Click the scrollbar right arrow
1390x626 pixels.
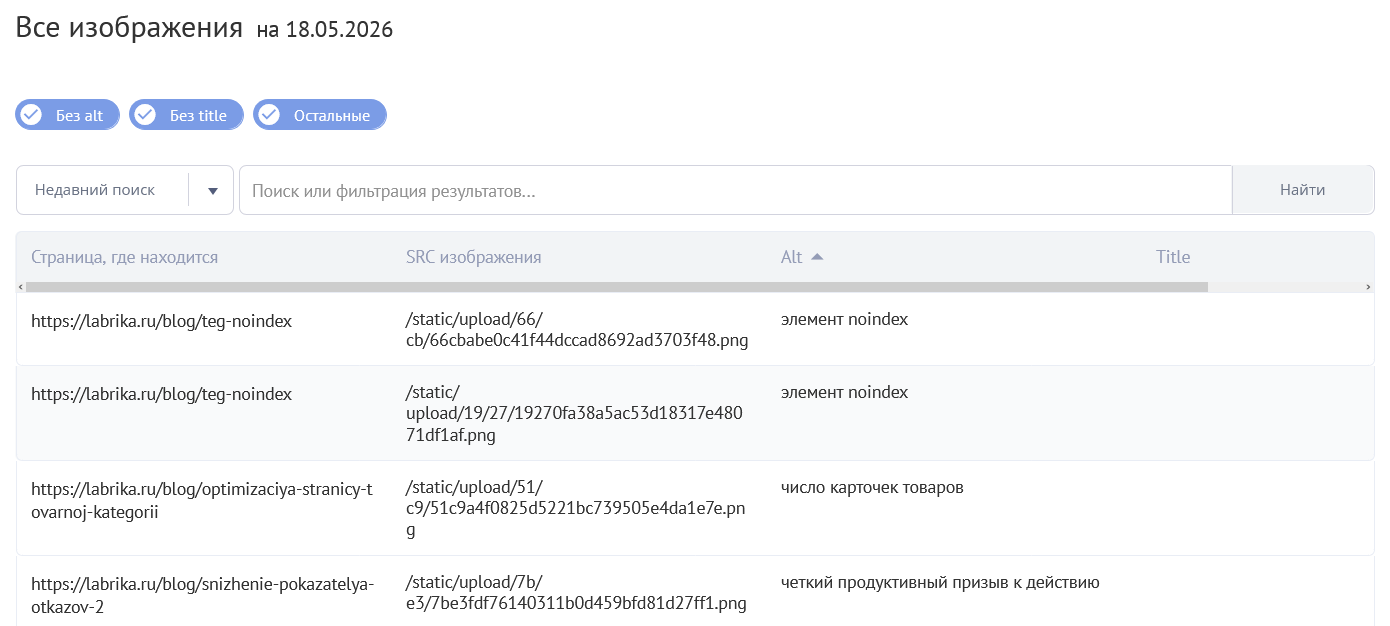click(x=1369, y=287)
